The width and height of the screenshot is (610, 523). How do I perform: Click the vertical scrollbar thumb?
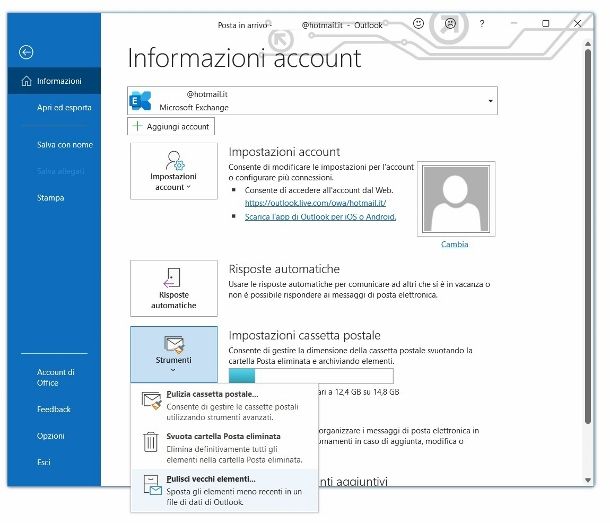[588, 236]
